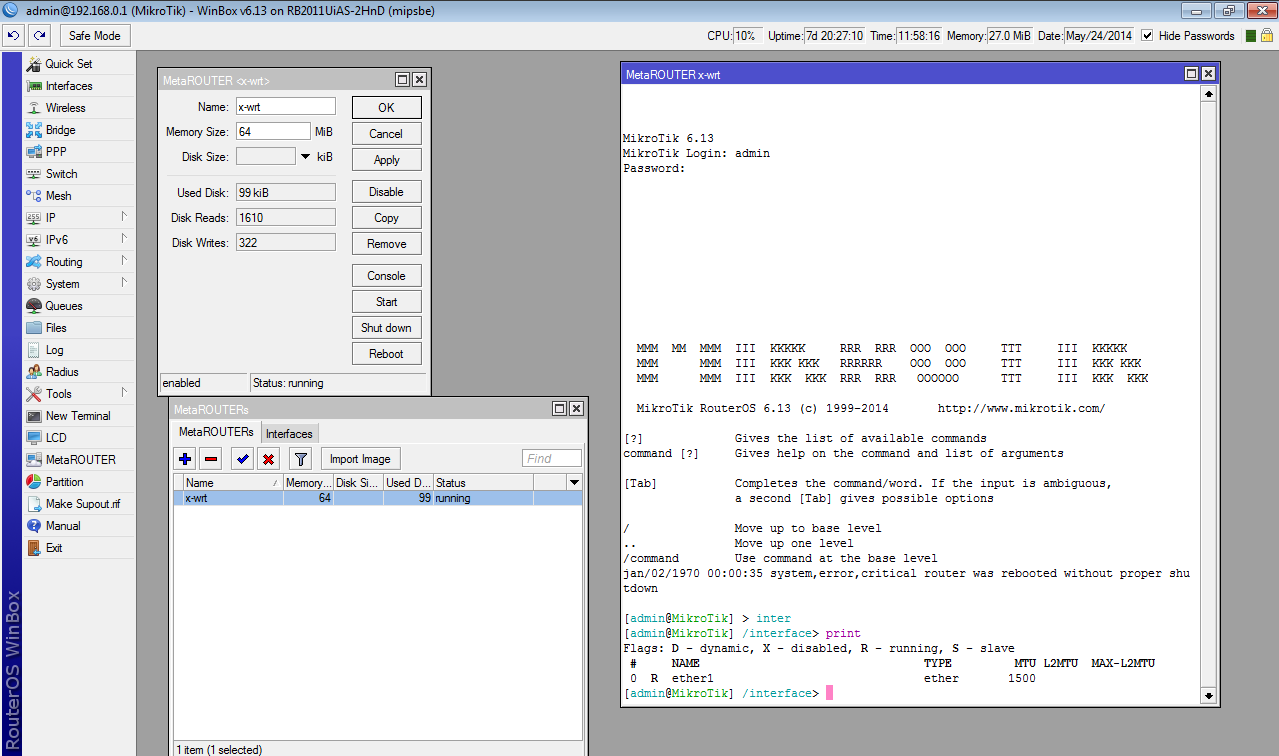The width and height of the screenshot is (1279, 756).
Task: Select MetaROUTER in the sidebar
Action: point(79,460)
